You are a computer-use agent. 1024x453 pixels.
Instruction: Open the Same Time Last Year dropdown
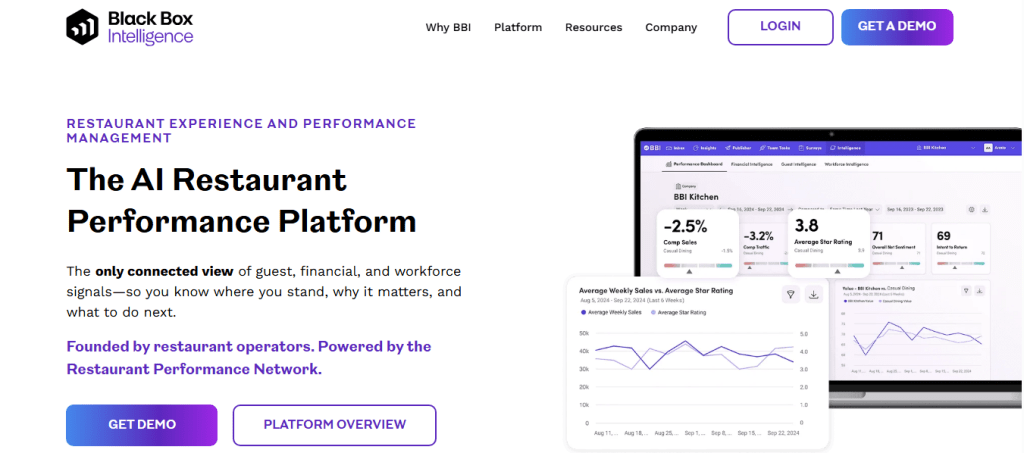click(x=854, y=210)
